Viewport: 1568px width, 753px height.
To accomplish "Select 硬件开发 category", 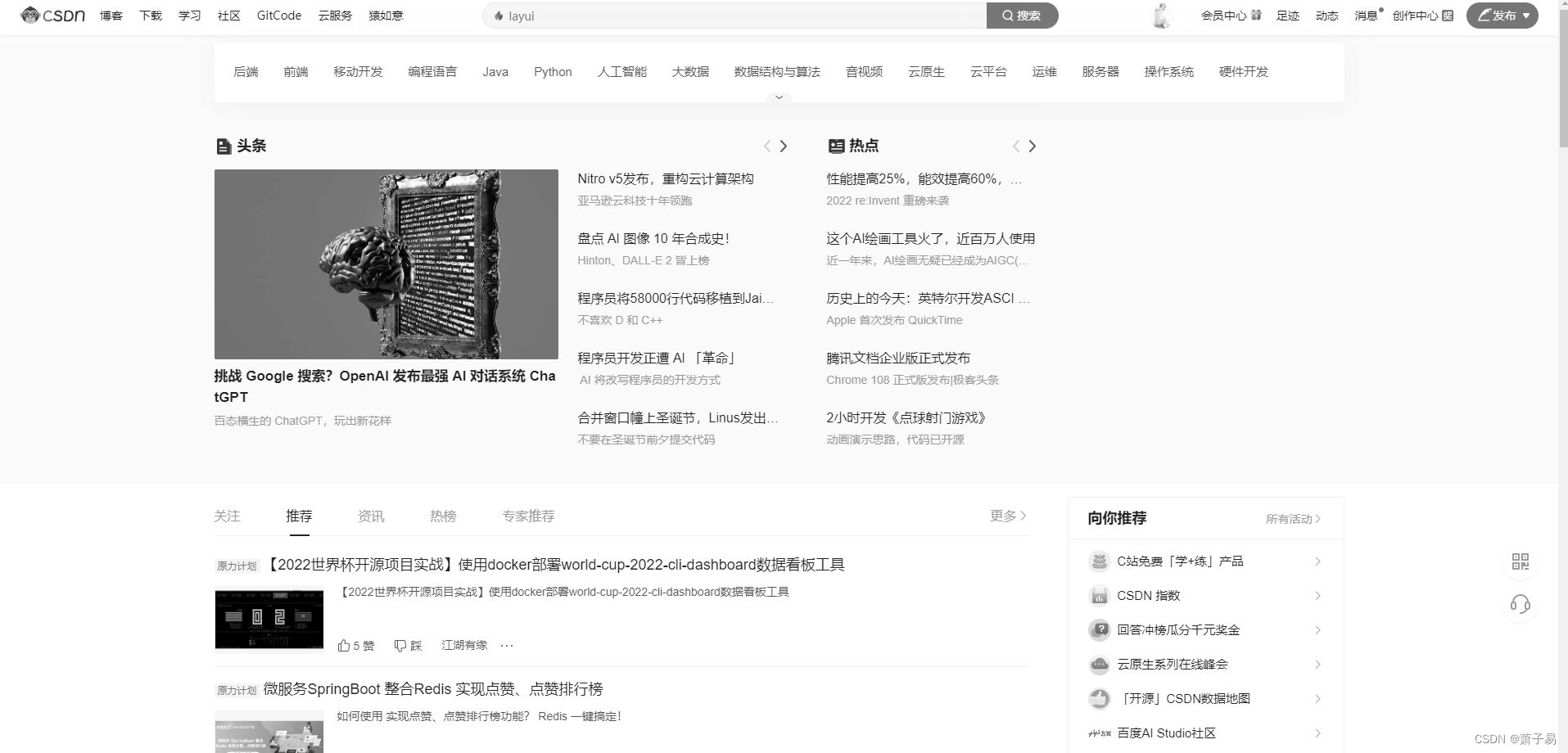I will 1243,72.
